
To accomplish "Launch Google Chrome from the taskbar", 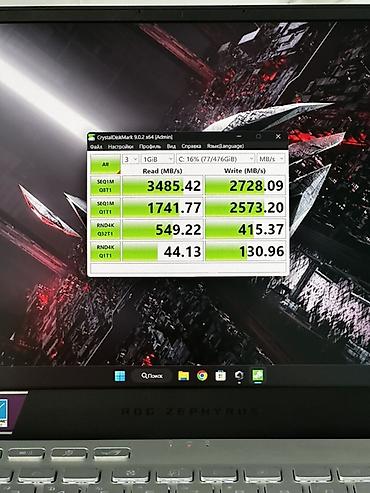I will [202, 376].
